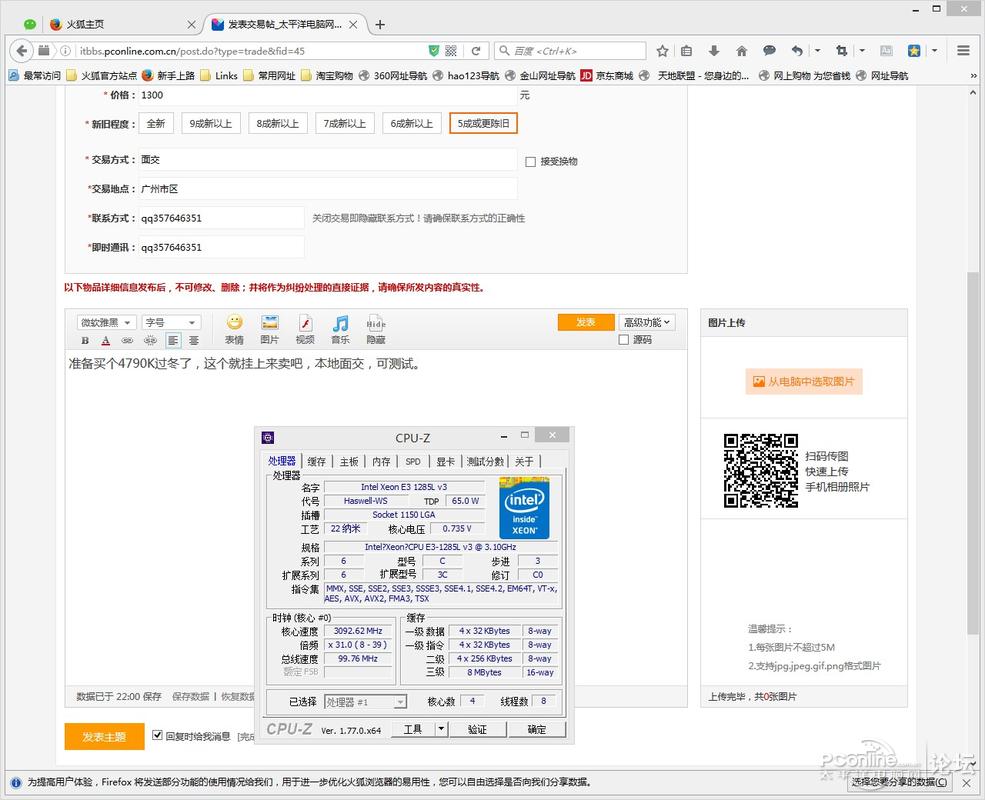Image resolution: width=985 pixels, height=800 pixels.
Task: Select condition 7成新以上
Action: click(345, 124)
